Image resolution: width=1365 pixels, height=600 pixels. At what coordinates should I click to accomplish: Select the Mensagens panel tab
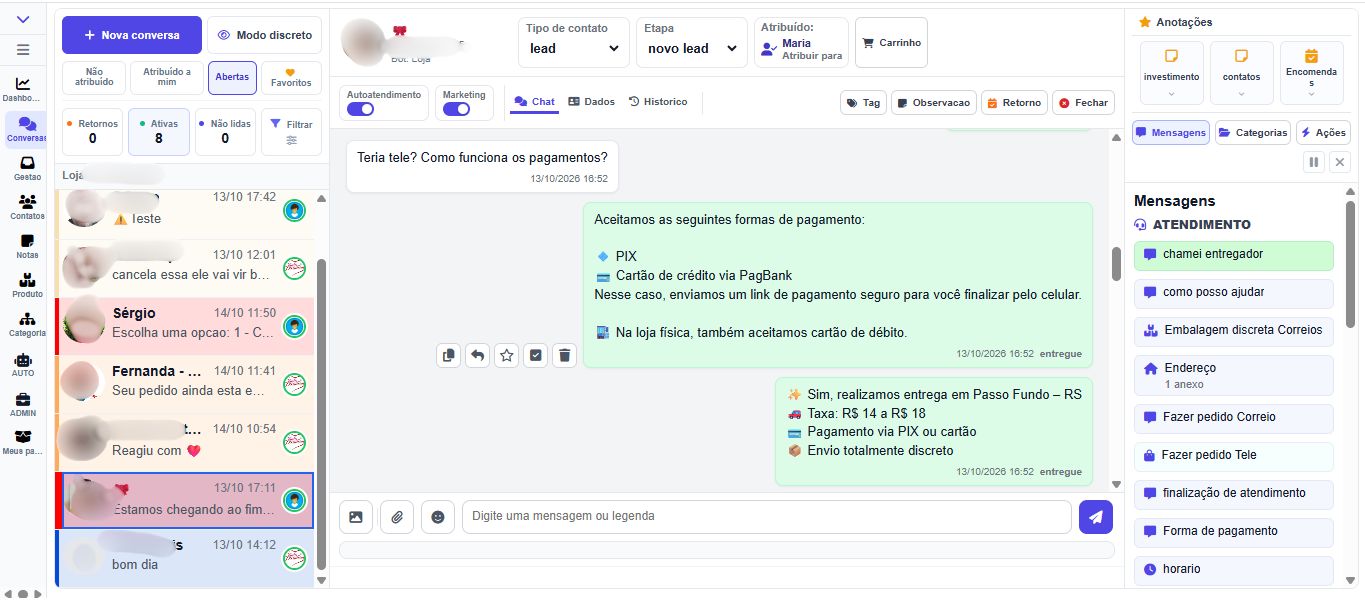pos(1170,132)
